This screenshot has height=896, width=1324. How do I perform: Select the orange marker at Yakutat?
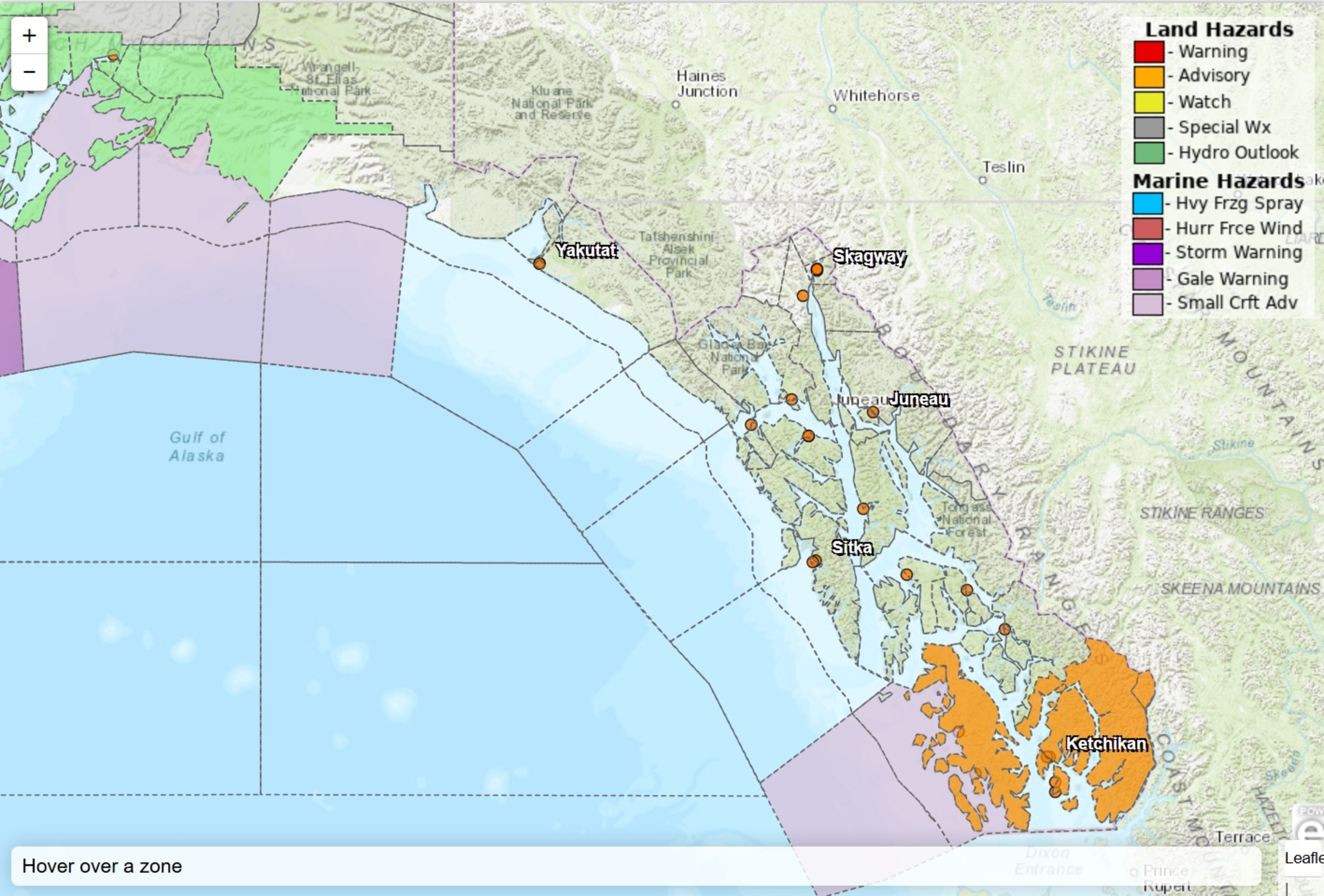(539, 263)
